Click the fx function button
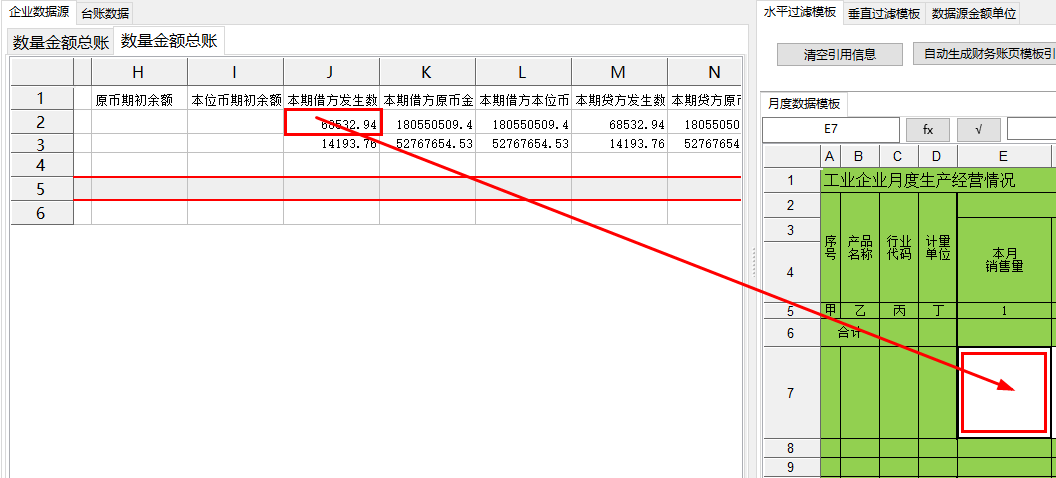The height and width of the screenshot is (478, 1056). coord(927,130)
